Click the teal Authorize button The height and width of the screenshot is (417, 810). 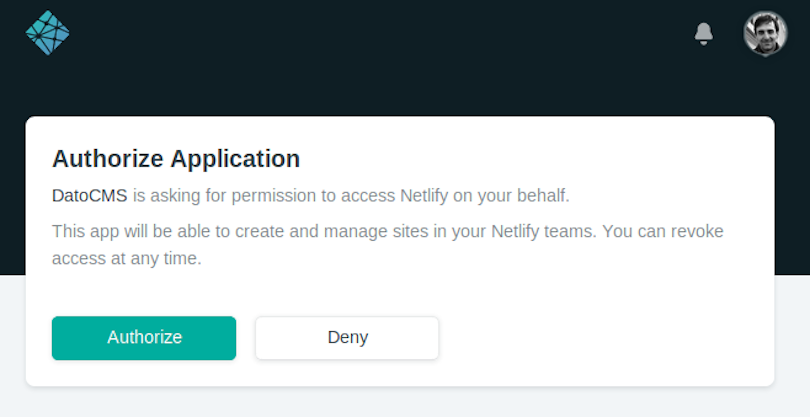(144, 338)
